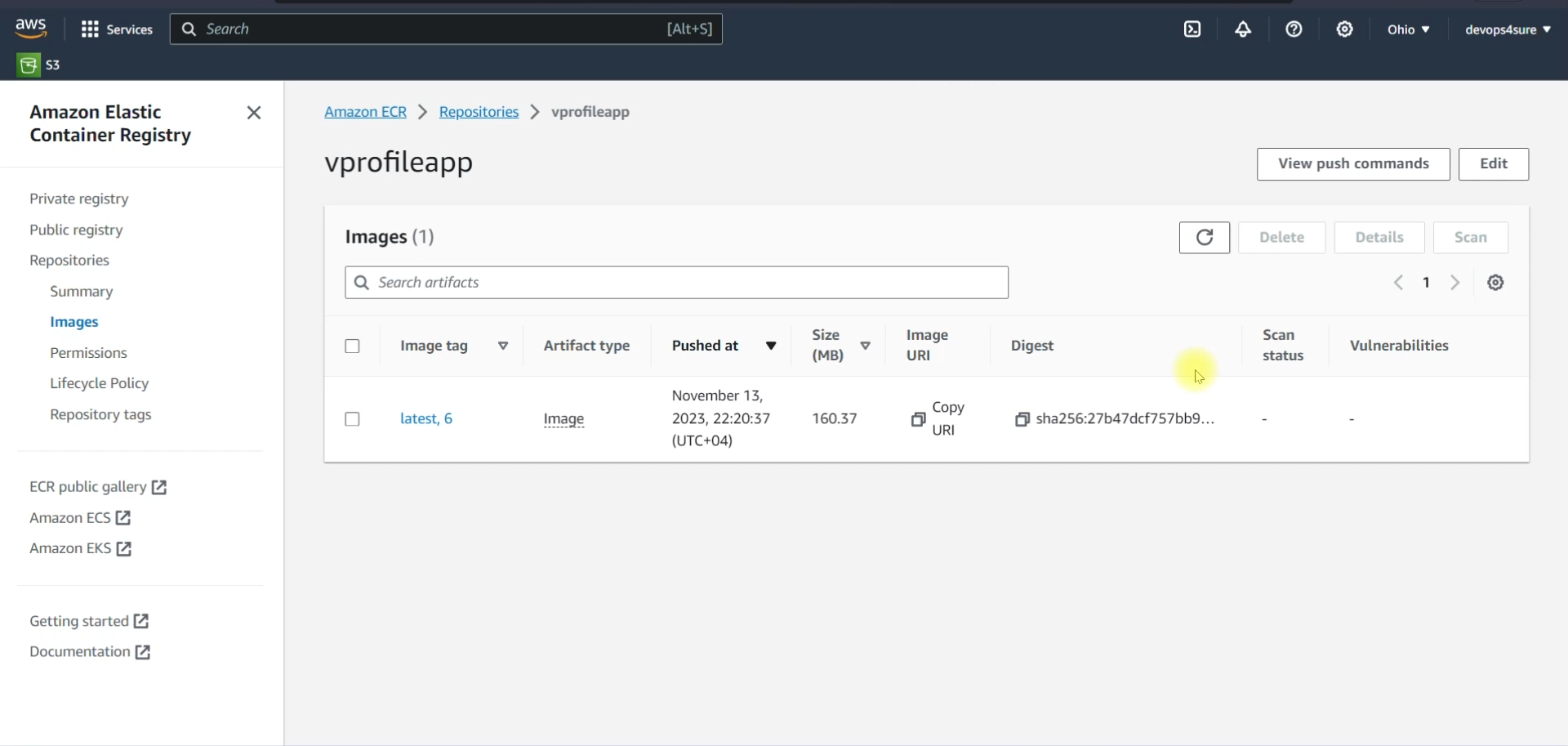Open Repositories in the sidebar
Screen dimensions: 1568x746
click(x=69, y=261)
